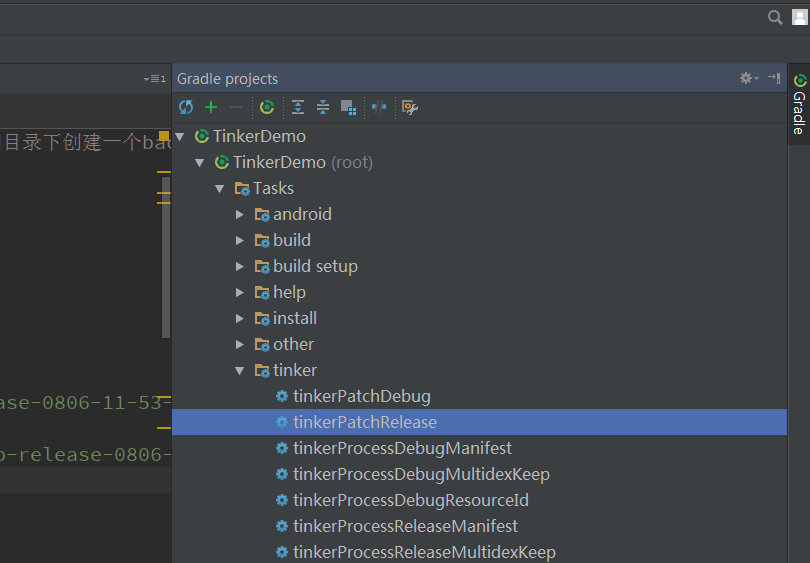
Task: Expand the install task group
Action: click(240, 319)
